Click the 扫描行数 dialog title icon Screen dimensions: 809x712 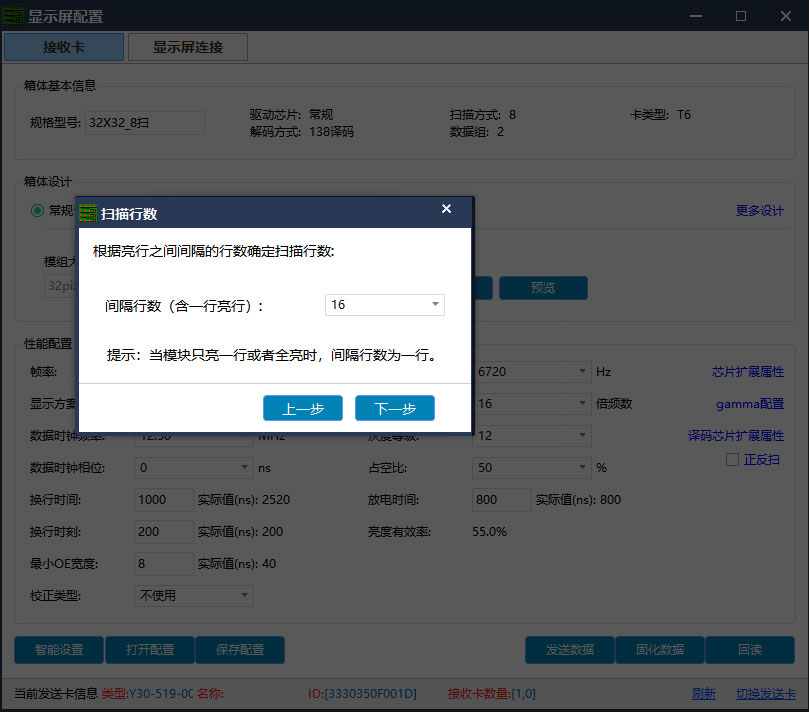88,213
